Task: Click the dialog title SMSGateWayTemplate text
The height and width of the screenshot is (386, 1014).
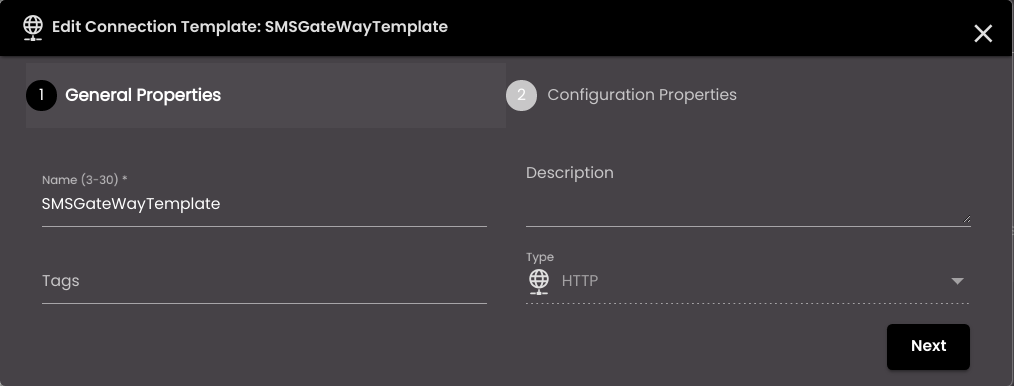Action: (x=356, y=27)
